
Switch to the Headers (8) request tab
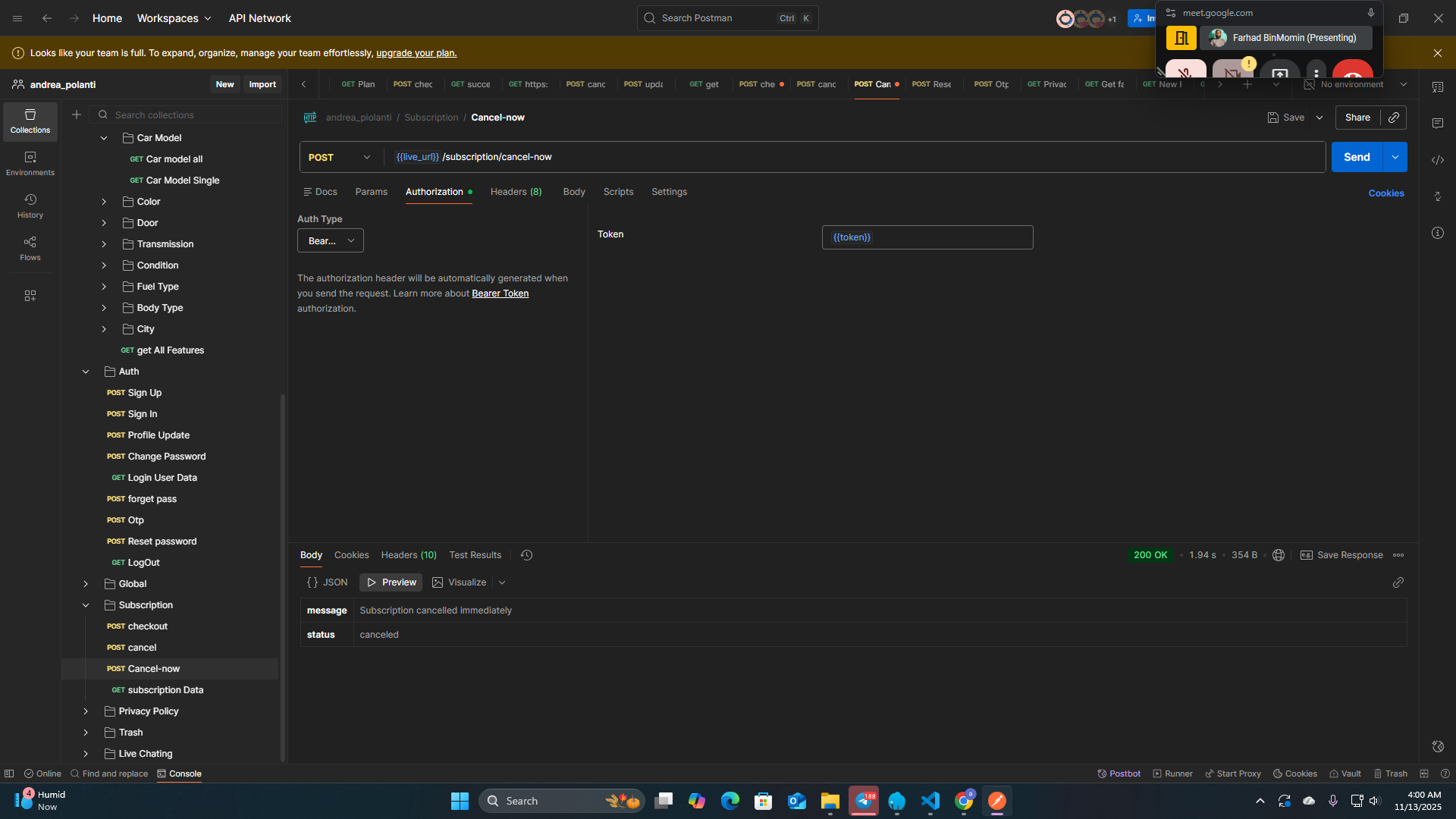pyautogui.click(x=516, y=192)
